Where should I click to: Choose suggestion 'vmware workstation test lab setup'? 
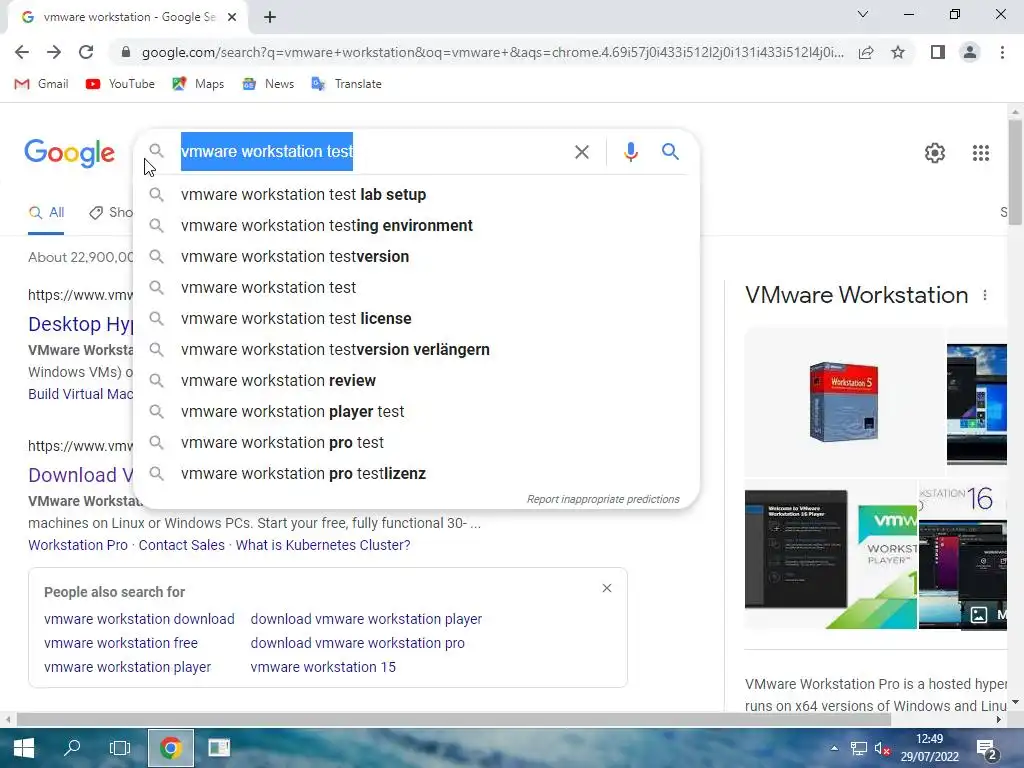(x=416, y=195)
